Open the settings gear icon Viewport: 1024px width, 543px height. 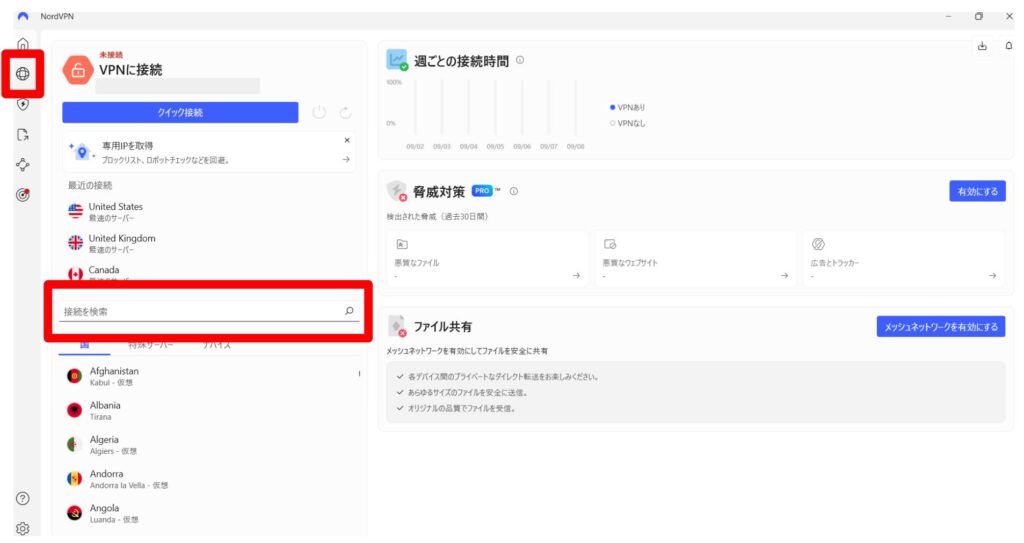click(x=23, y=529)
